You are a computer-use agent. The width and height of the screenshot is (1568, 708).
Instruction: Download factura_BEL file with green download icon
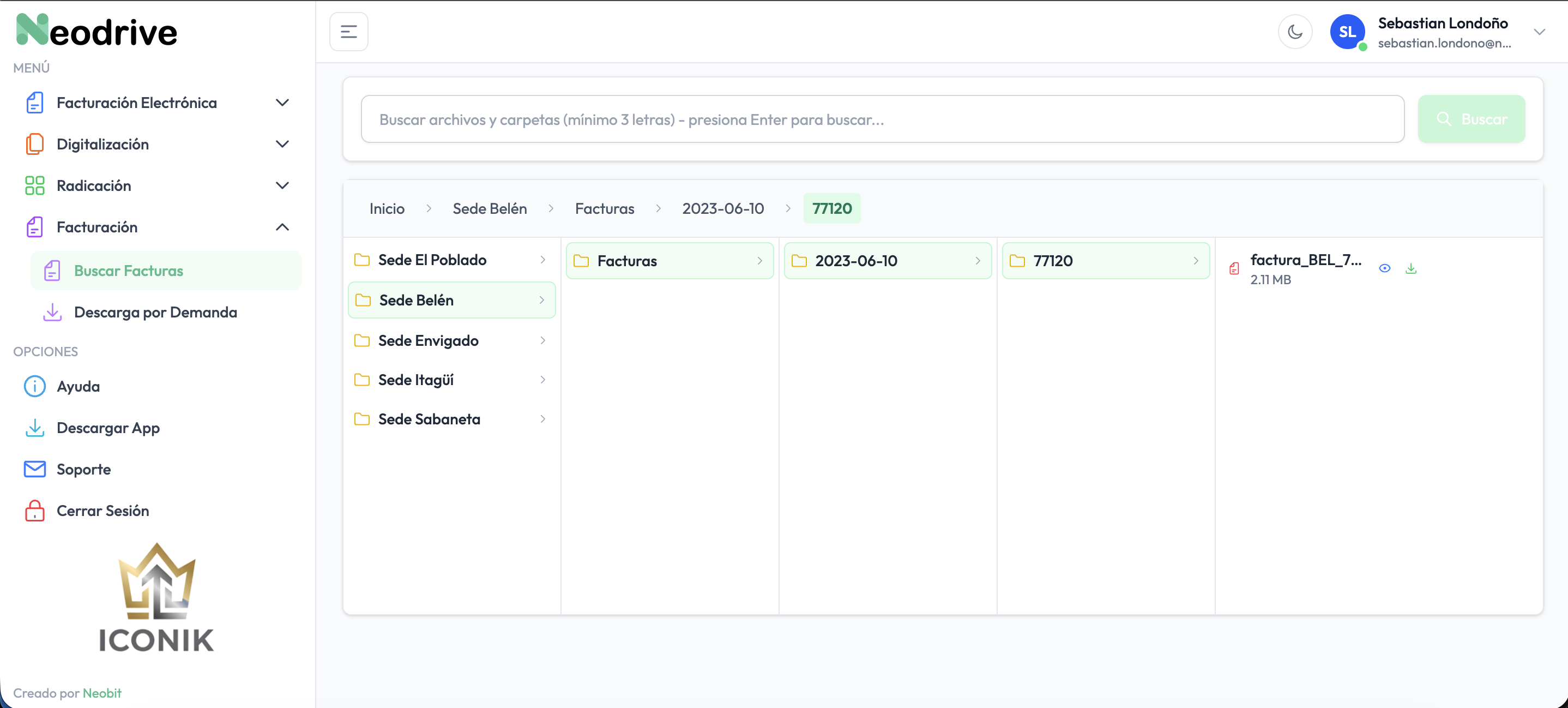pyautogui.click(x=1411, y=268)
